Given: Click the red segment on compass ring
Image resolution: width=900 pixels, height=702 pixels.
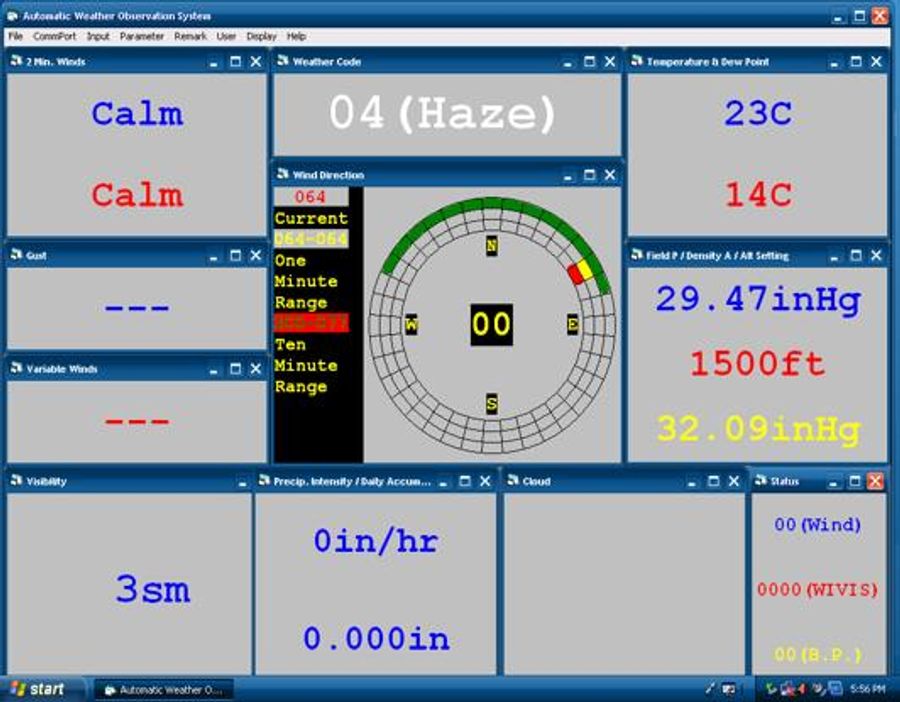Looking at the screenshot, I should click(x=575, y=274).
